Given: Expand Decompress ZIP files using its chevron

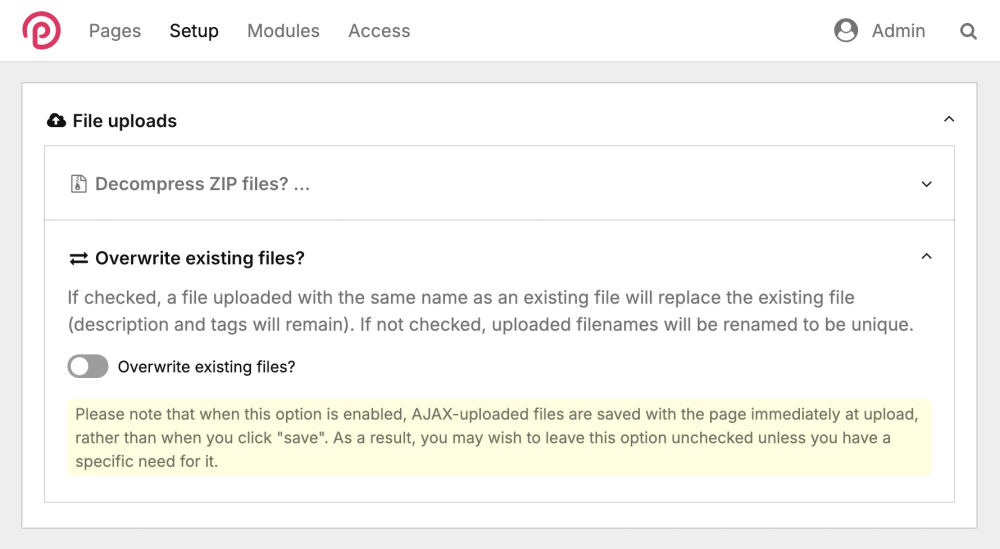Looking at the screenshot, I should (x=926, y=184).
